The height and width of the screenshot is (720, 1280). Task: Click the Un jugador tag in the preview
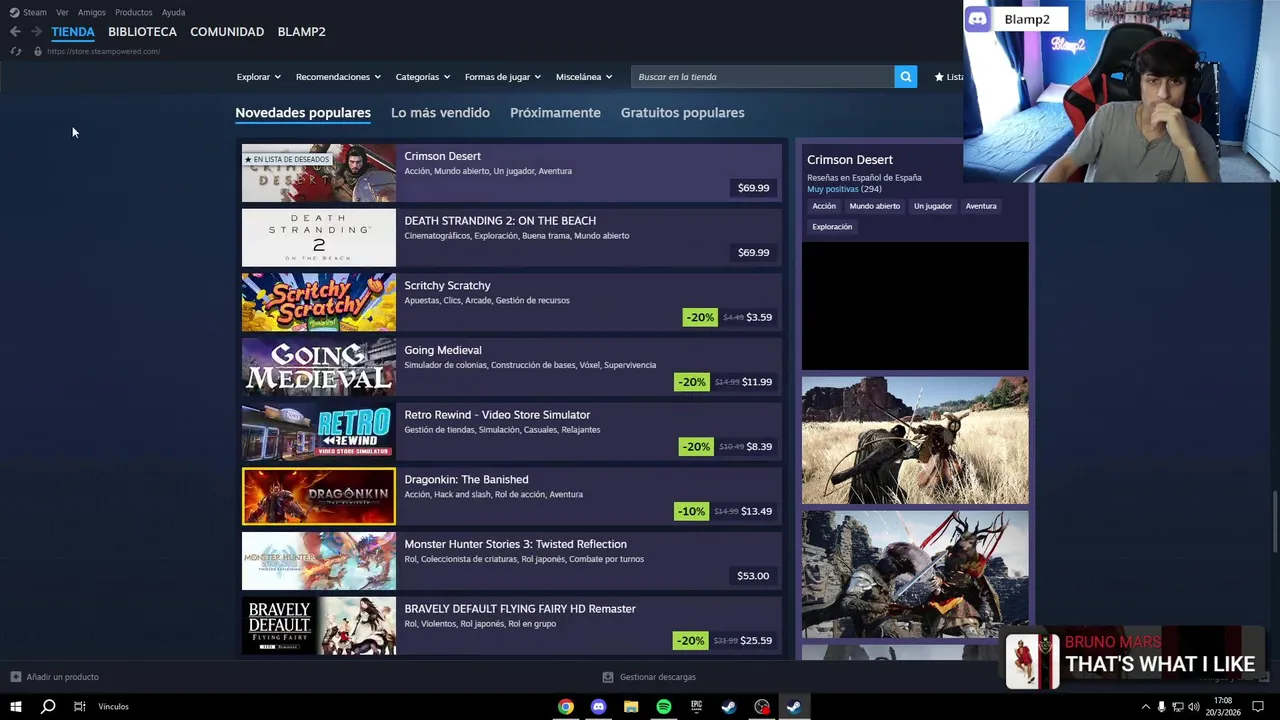[x=933, y=206]
